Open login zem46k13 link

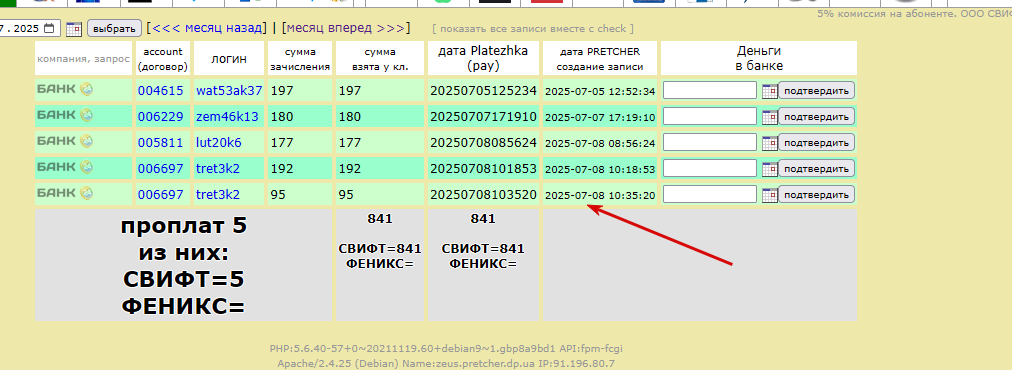point(227,117)
